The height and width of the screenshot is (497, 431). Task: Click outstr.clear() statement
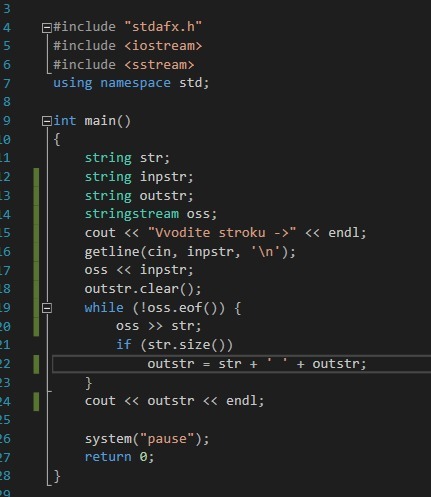click(143, 289)
